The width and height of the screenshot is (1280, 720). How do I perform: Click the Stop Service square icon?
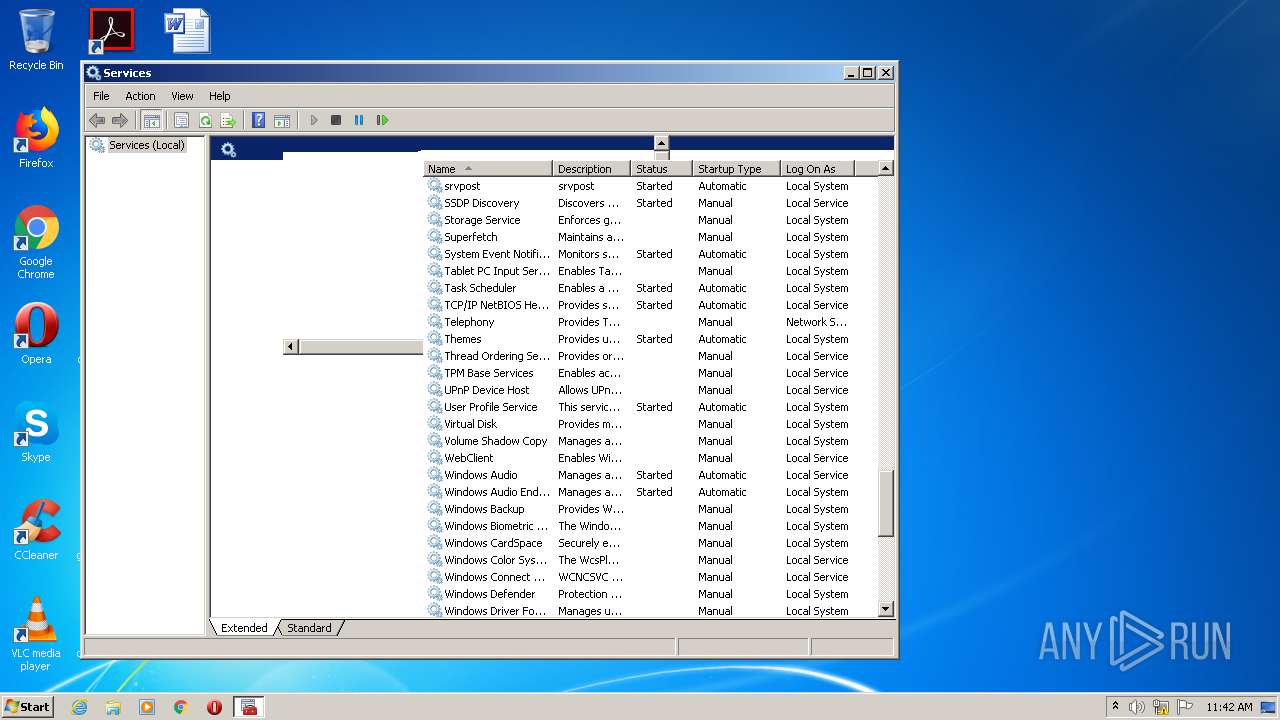pyautogui.click(x=336, y=120)
